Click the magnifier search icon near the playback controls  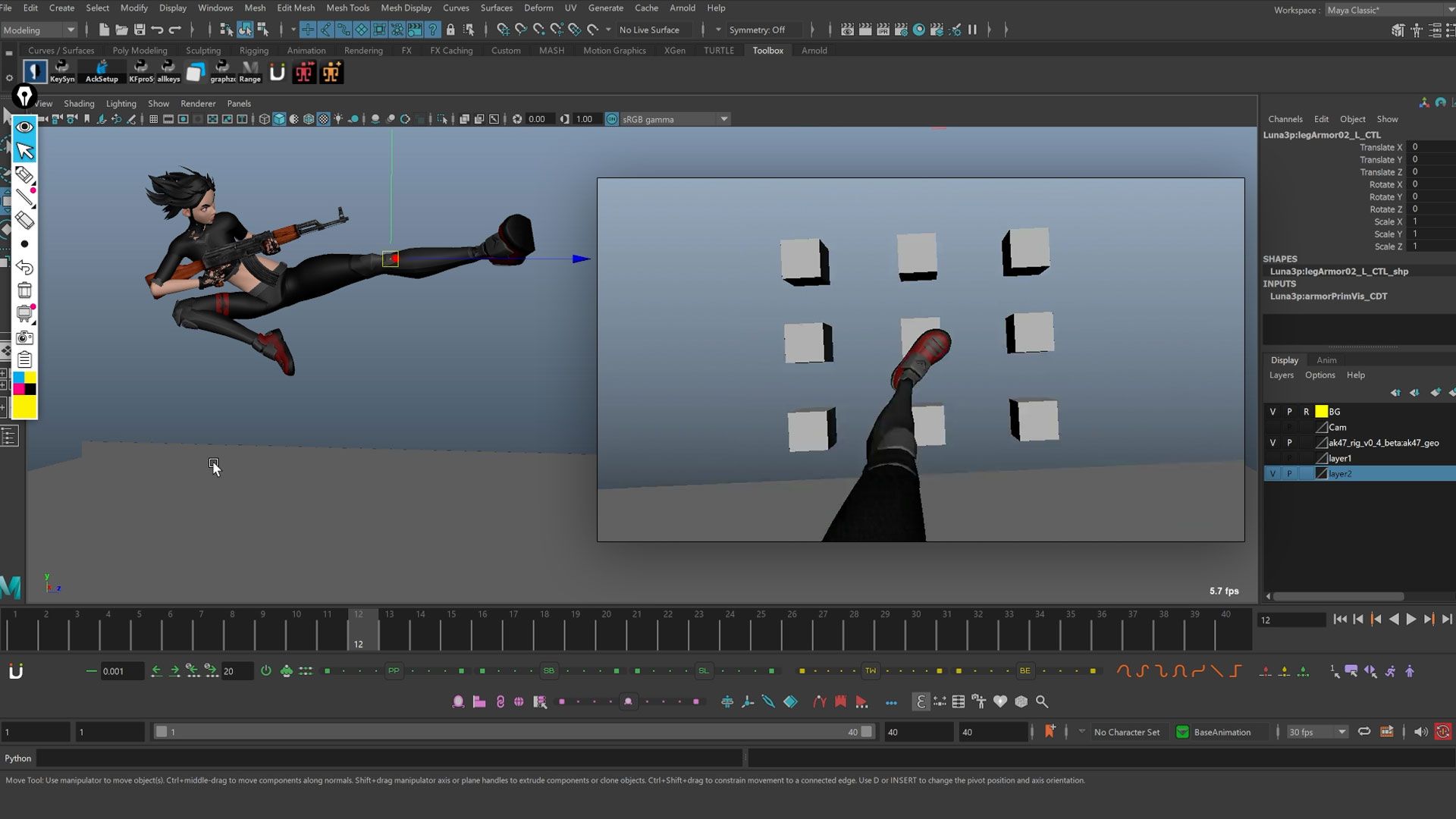tap(1043, 701)
